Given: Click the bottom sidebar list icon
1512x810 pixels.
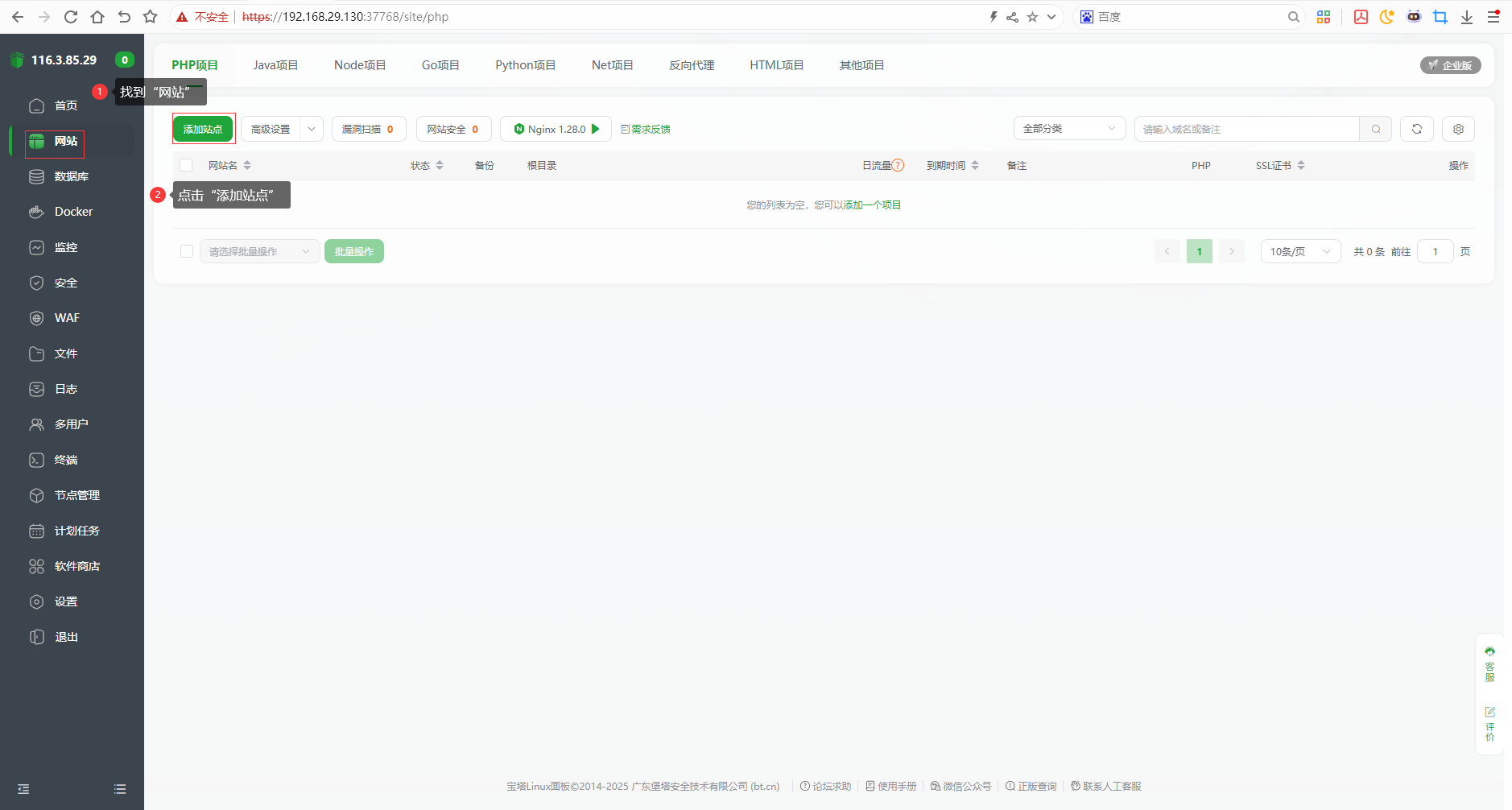Looking at the screenshot, I should pos(120,789).
